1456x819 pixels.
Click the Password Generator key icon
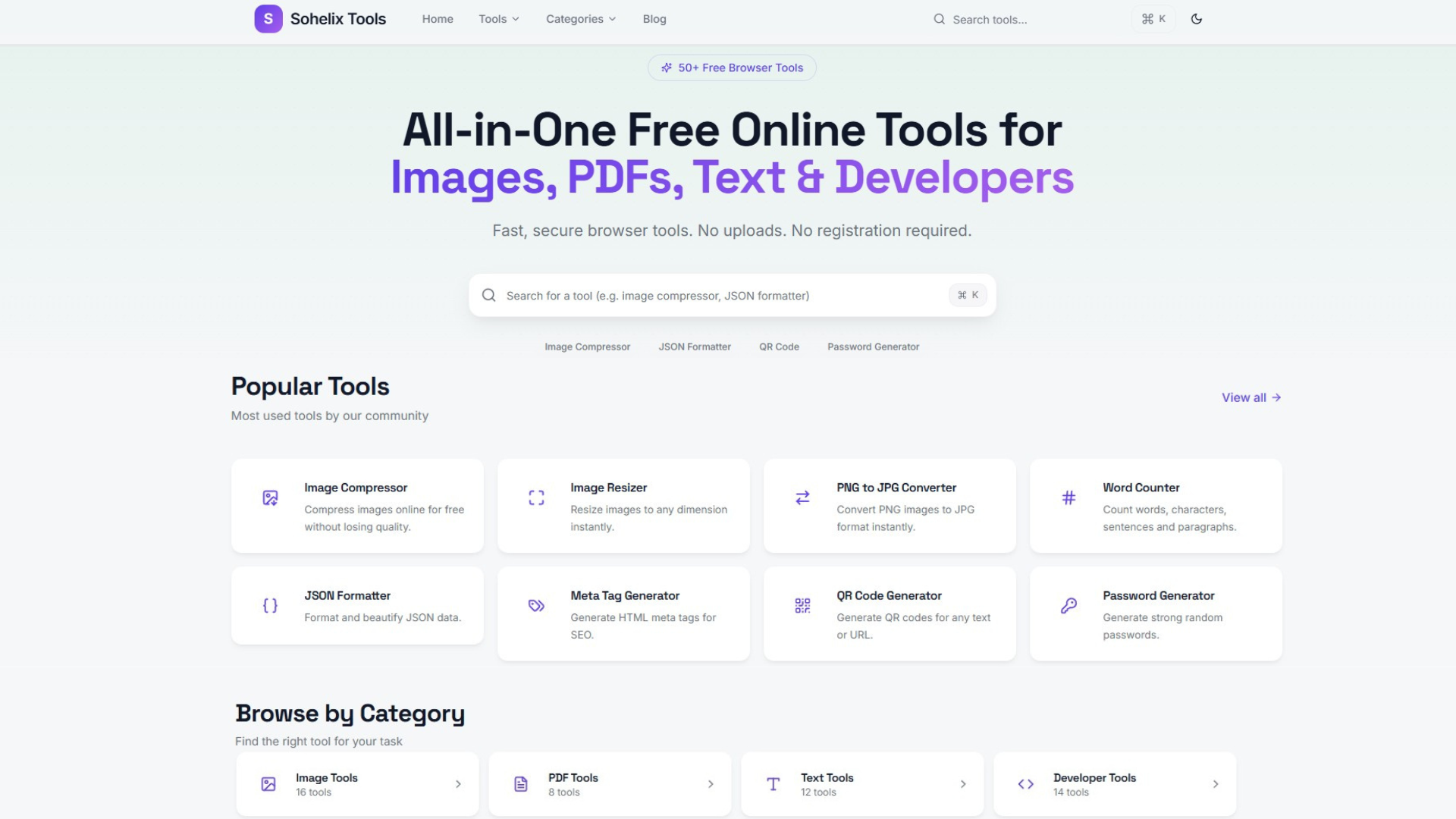[x=1068, y=606]
